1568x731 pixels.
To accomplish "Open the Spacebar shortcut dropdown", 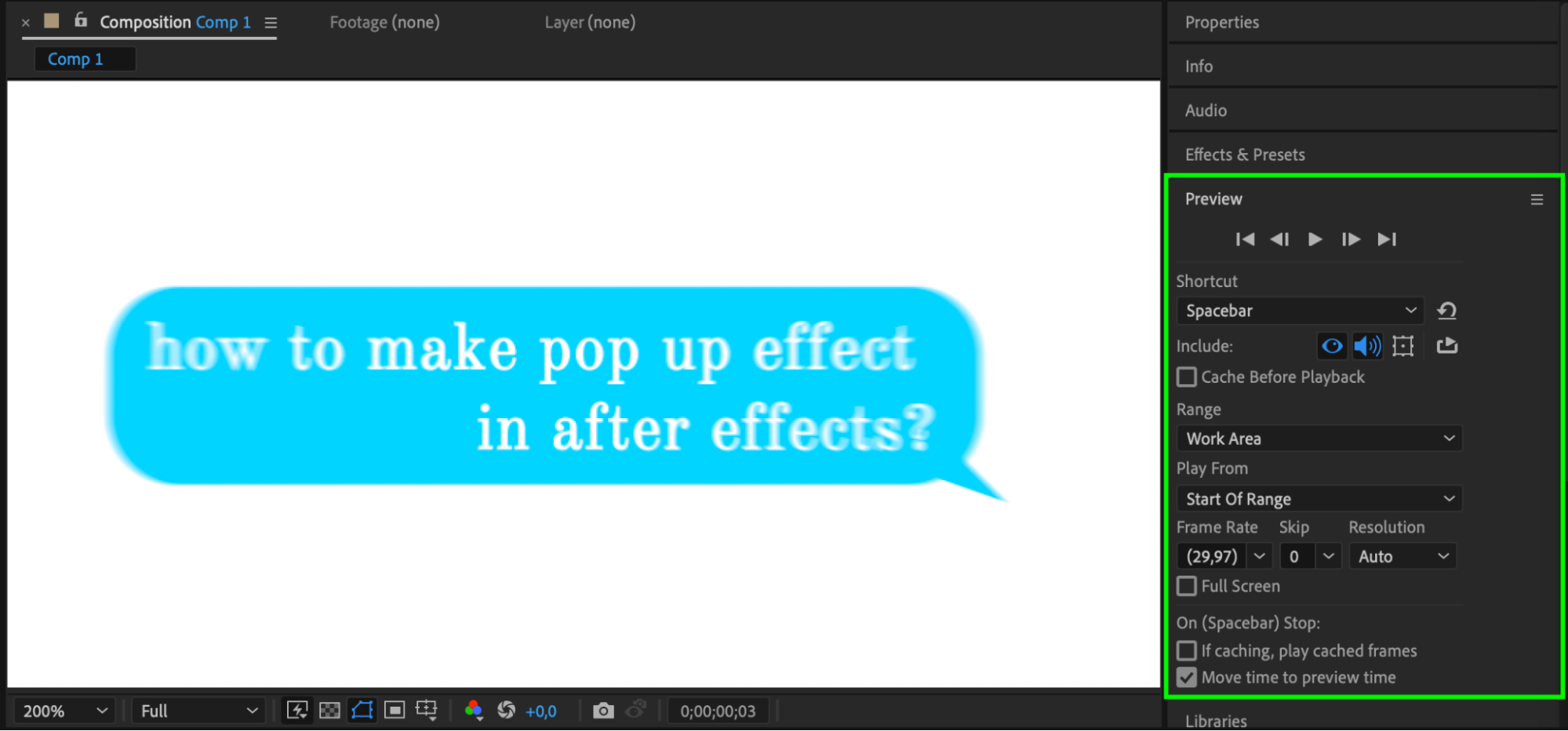I will pos(1300,311).
